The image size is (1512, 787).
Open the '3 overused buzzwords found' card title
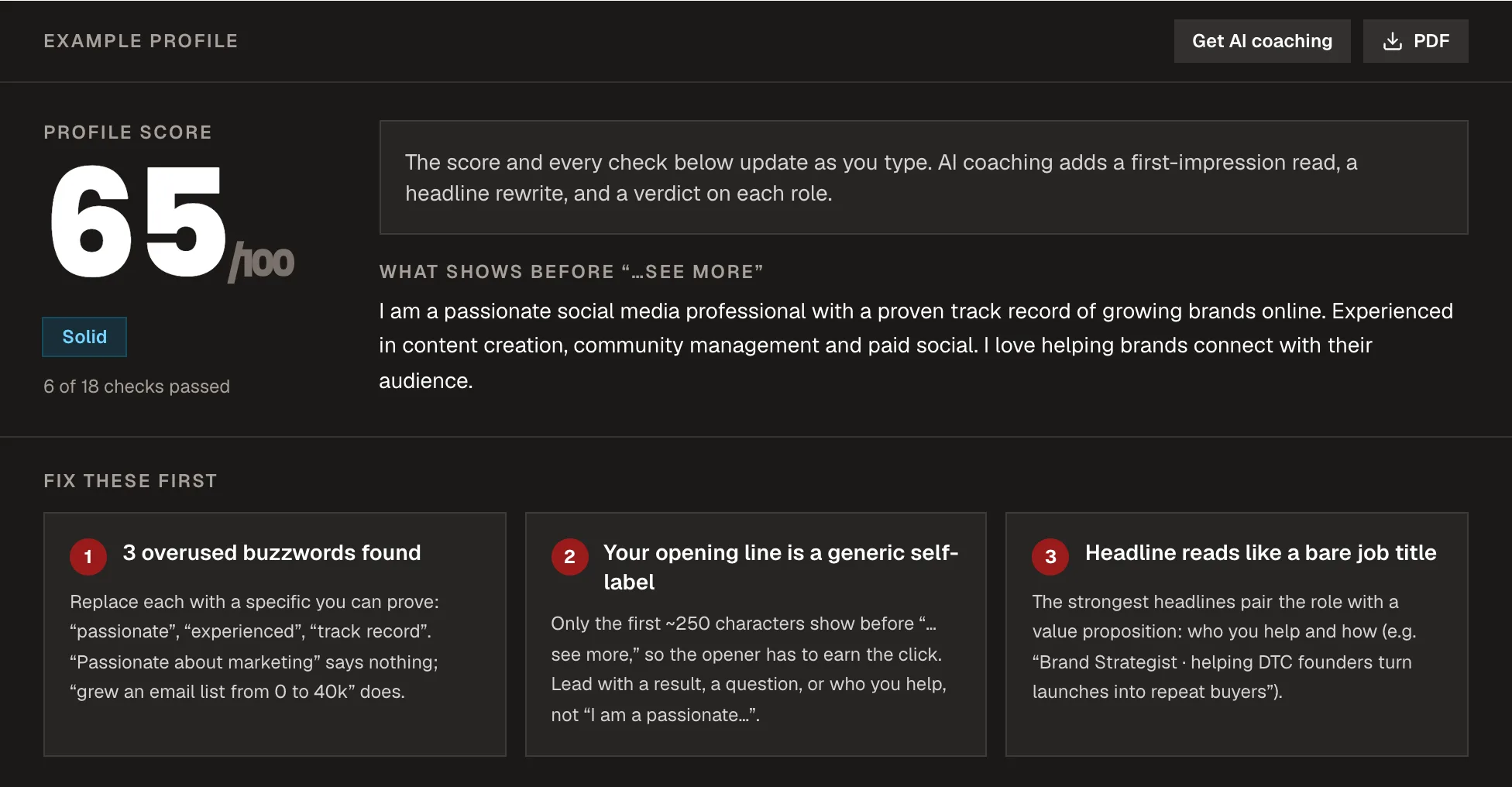pyautogui.click(x=272, y=552)
